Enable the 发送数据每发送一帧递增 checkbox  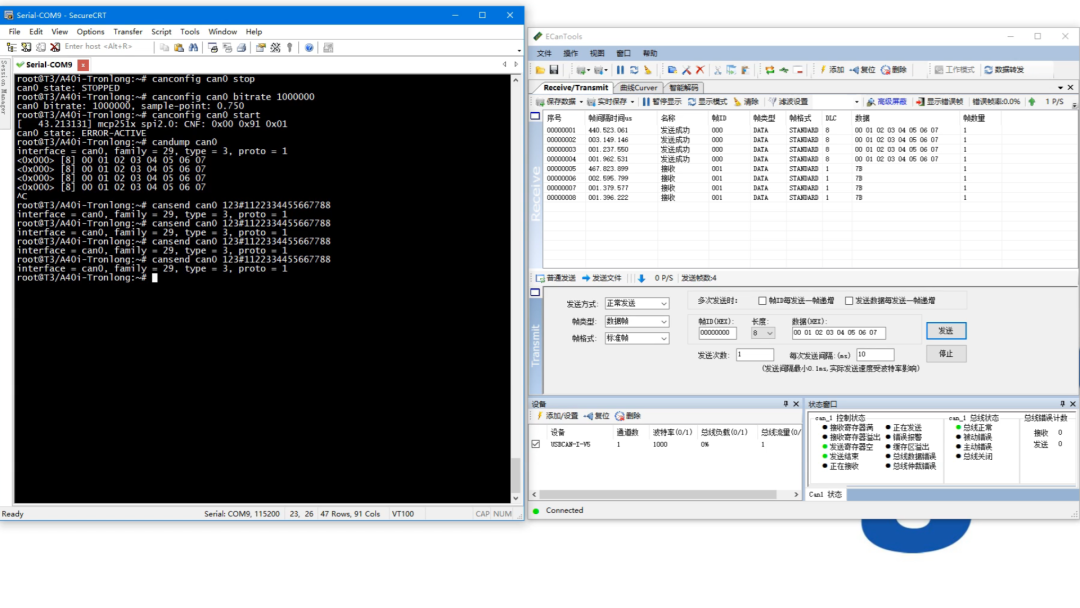coord(849,300)
